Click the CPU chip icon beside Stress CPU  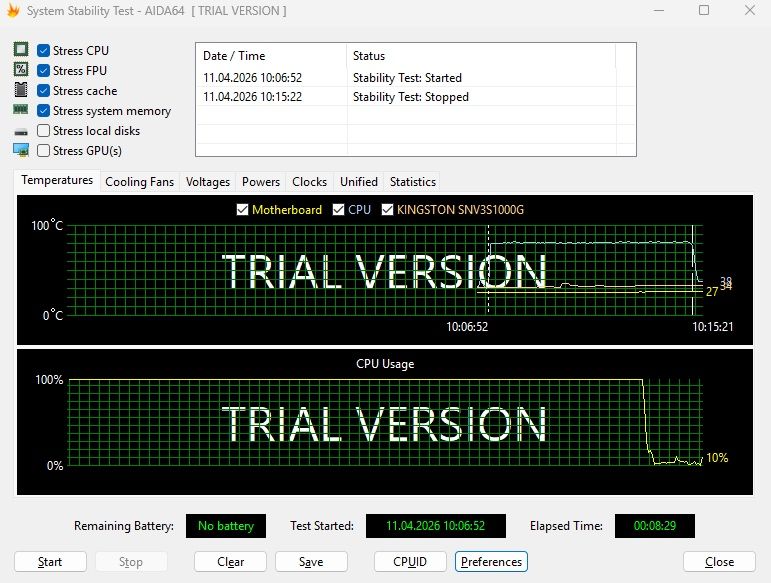click(21, 50)
